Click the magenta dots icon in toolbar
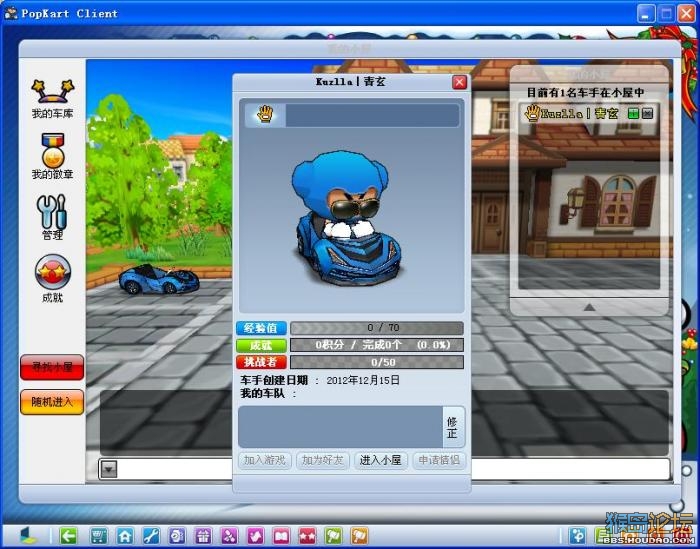Image resolution: width=700 pixels, height=549 pixels. [x=229, y=535]
